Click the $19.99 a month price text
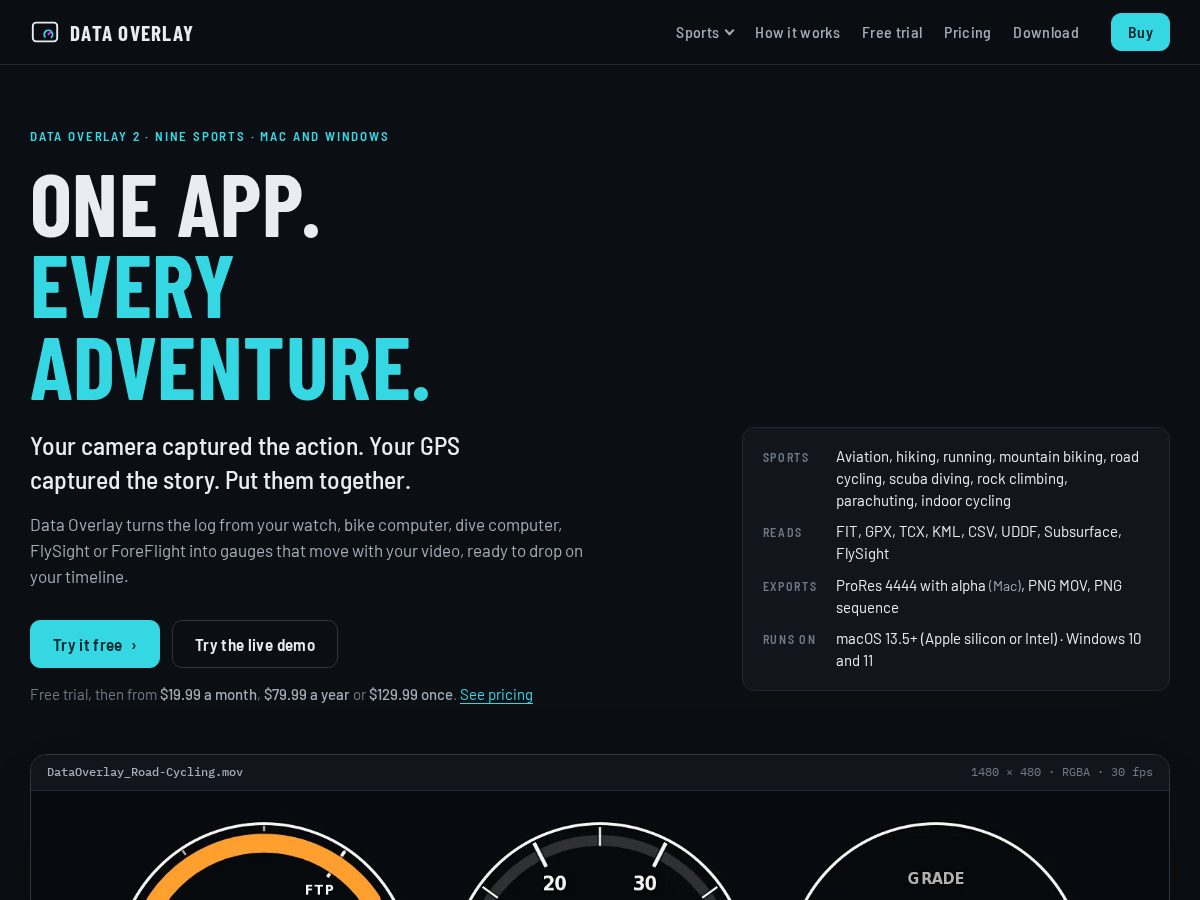Image resolution: width=1200 pixels, height=900 pixels. [x=208, y=694]
